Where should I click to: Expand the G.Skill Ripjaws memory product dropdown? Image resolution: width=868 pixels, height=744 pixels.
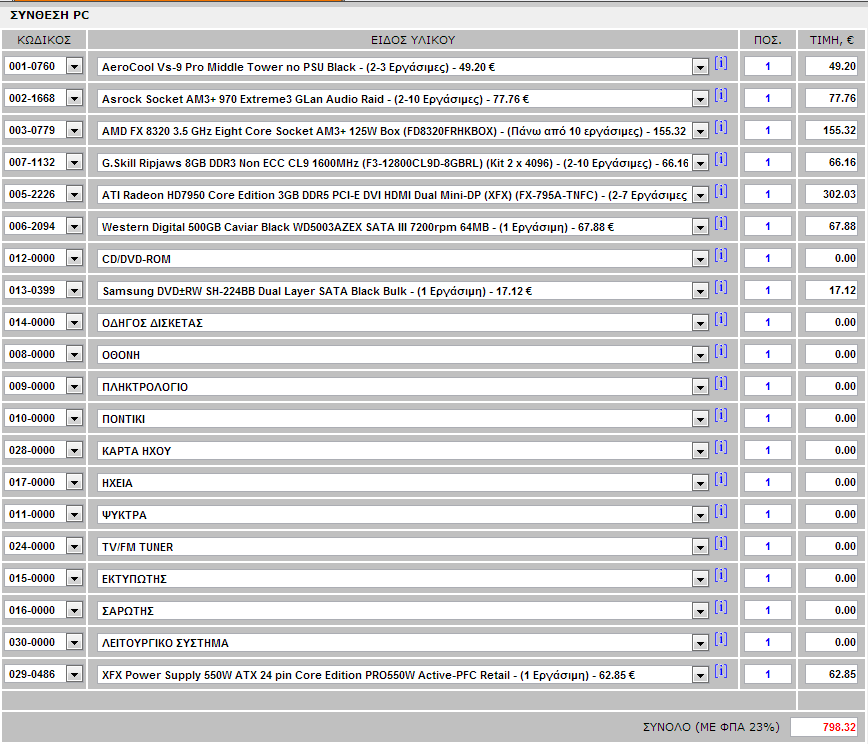point(700,164)
